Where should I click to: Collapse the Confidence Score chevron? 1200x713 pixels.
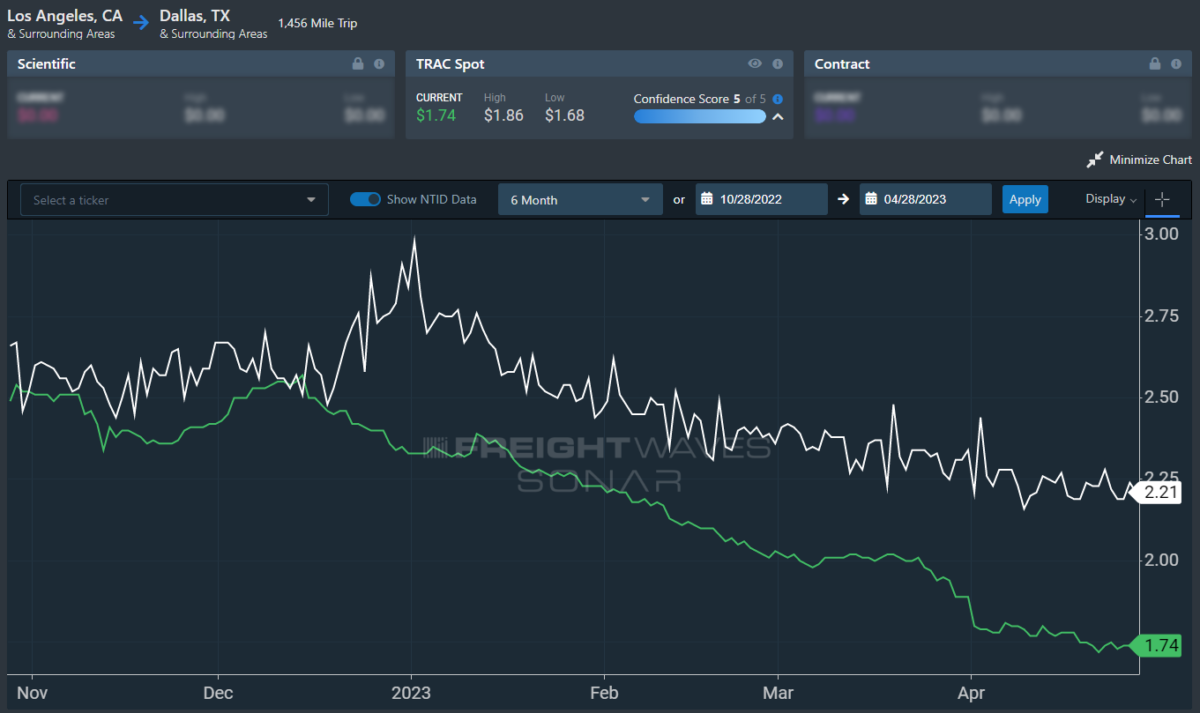click(x=777, y=117)
